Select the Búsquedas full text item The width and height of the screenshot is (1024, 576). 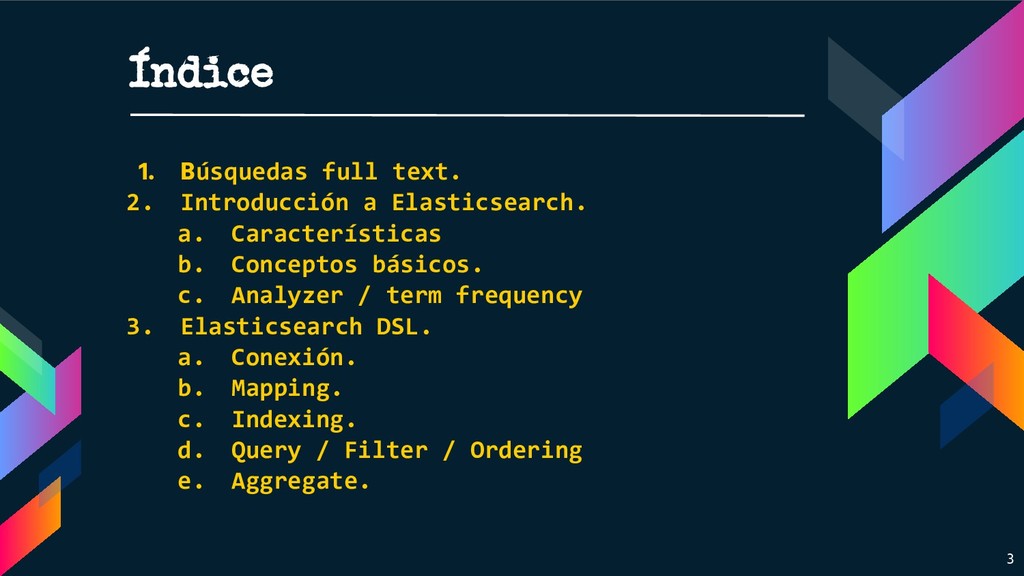[x=320, y=172]
